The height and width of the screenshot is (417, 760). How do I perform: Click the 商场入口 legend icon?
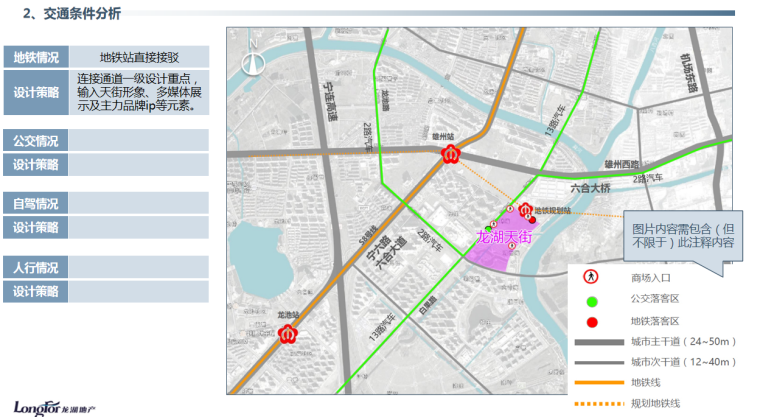pyautogui.click(x=591, y=276)
